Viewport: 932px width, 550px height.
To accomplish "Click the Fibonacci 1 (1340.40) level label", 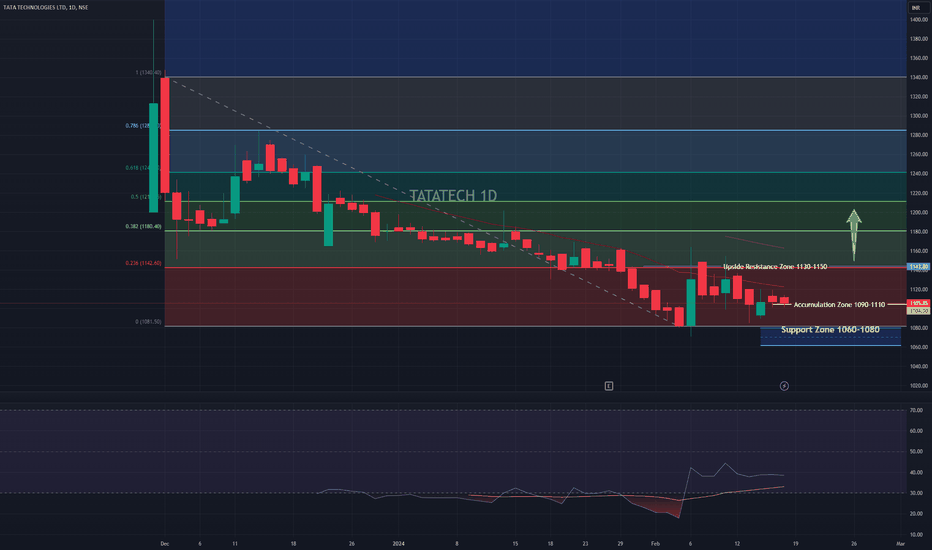I will click(148, 73).
